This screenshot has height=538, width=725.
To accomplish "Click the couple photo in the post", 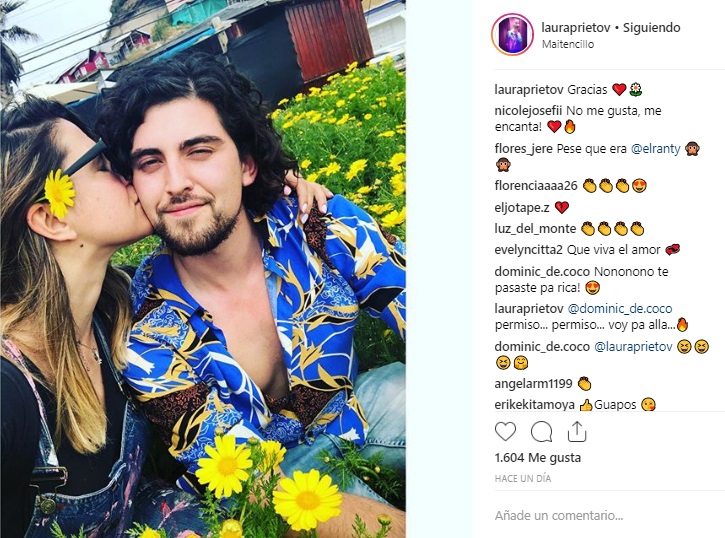I will pyautogui.click(x=203, y=269).
